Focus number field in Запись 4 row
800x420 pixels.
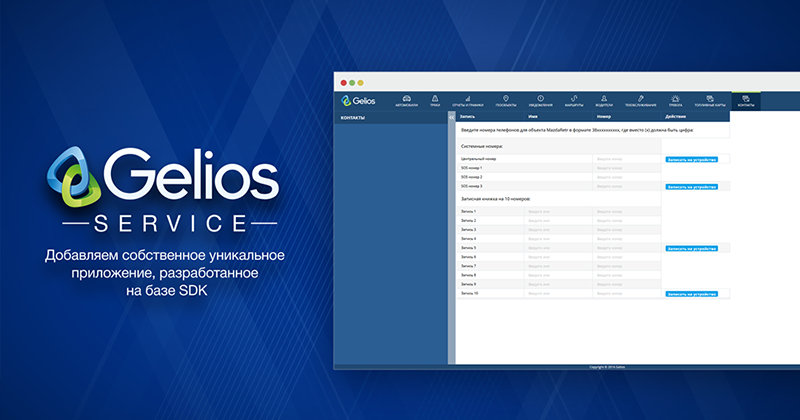click(627, 239)
